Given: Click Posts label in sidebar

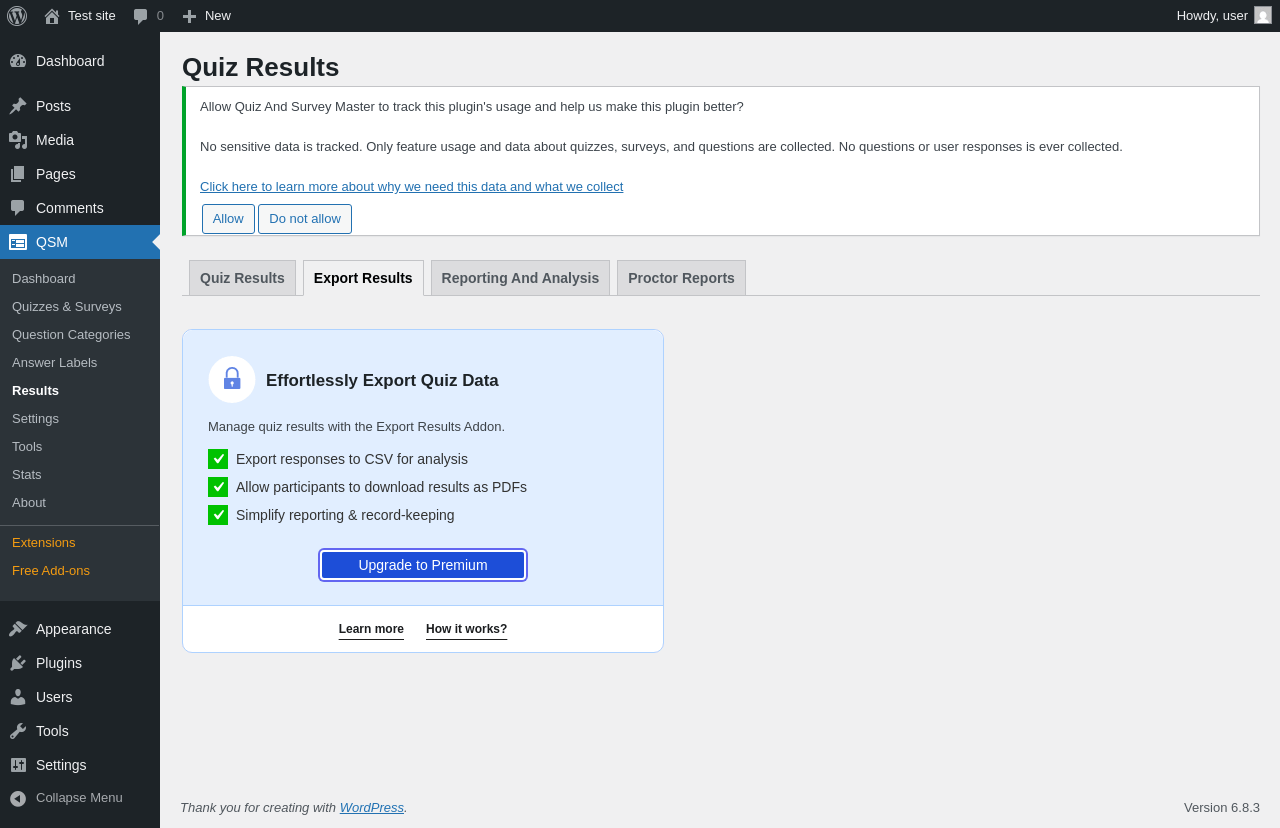Looking at the screenshot, I should pos(53,106).
